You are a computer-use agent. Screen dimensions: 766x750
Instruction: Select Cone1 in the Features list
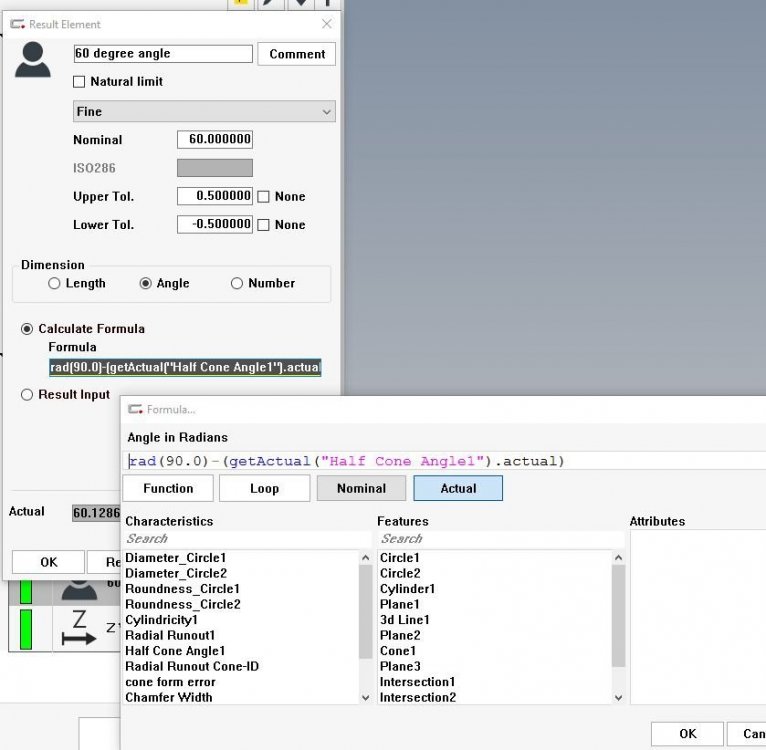pos(398,651)
